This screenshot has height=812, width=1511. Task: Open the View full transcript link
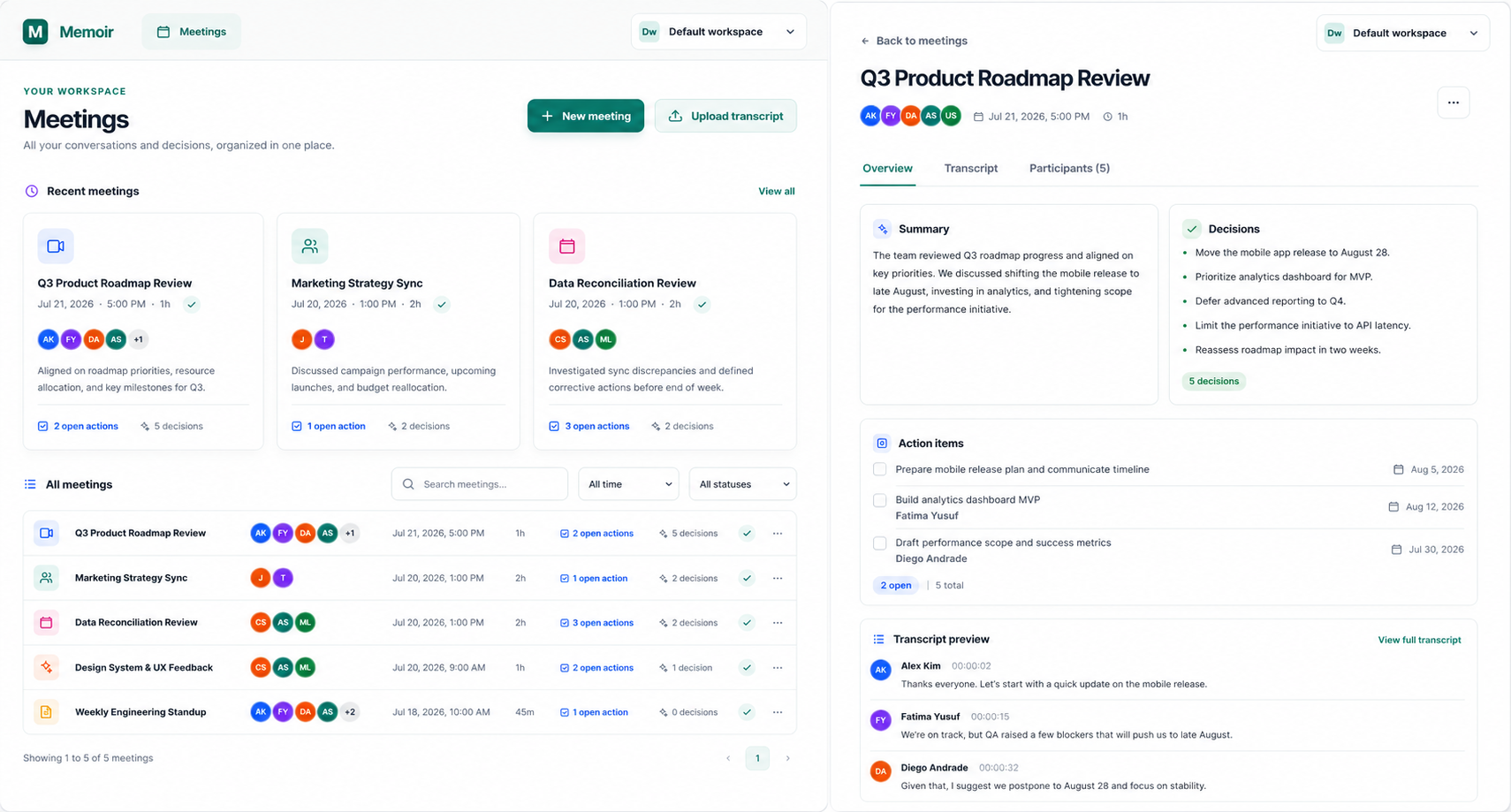(1419, 640)
